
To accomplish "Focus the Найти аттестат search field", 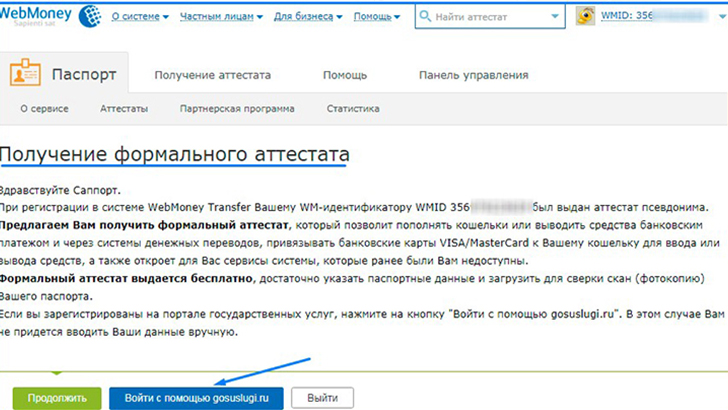I will [x=490, y=17].
